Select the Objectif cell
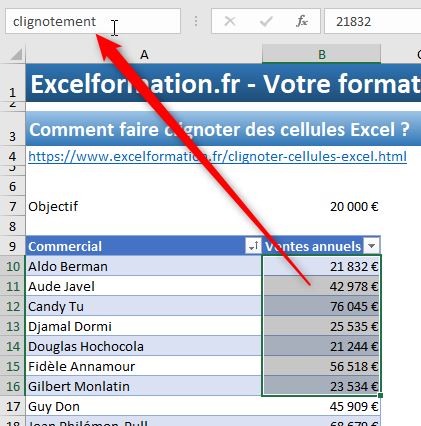This screenshot has width=421, height=426. (144, 207)
